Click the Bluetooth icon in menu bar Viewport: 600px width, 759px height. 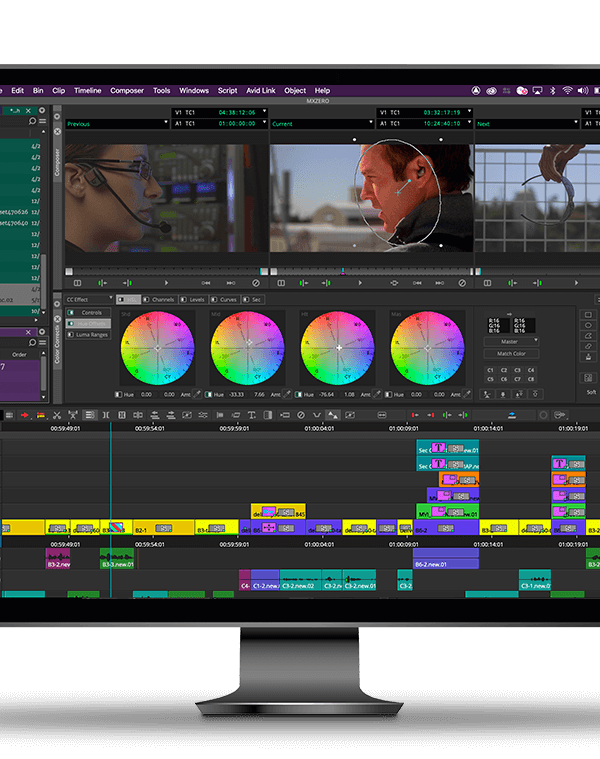coord(553,91)
